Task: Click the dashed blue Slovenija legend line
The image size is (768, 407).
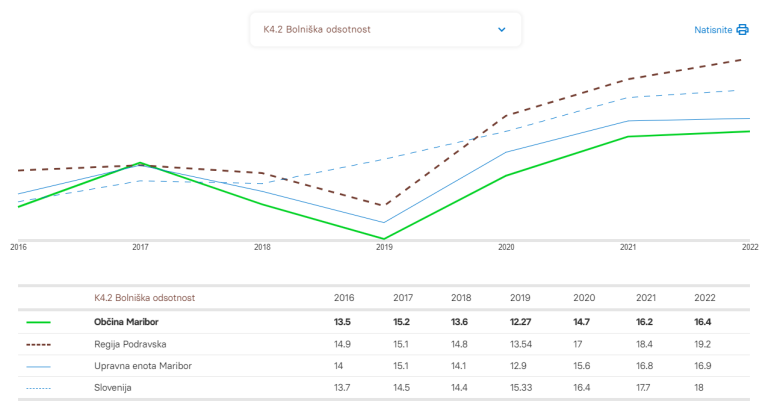Action: click(38, 387)
